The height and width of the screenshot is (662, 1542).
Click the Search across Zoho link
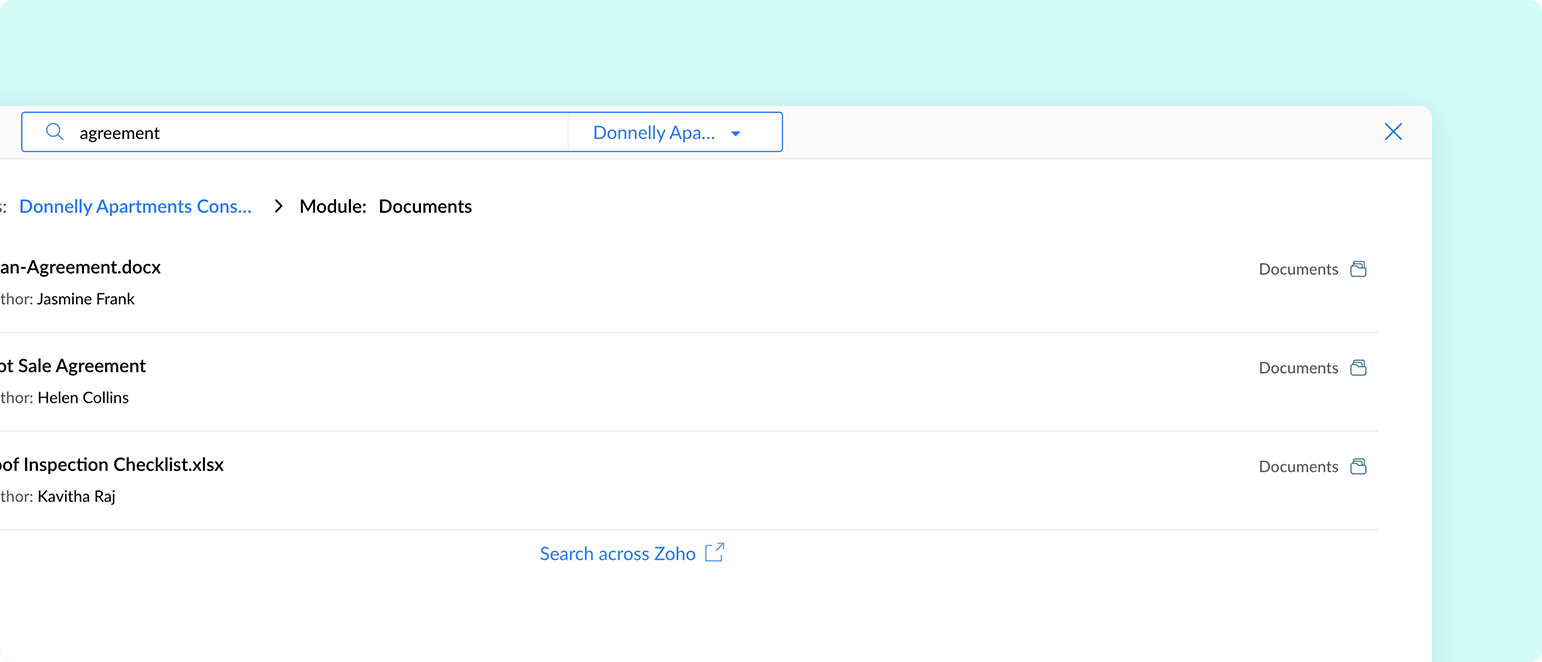click(617, 554)
